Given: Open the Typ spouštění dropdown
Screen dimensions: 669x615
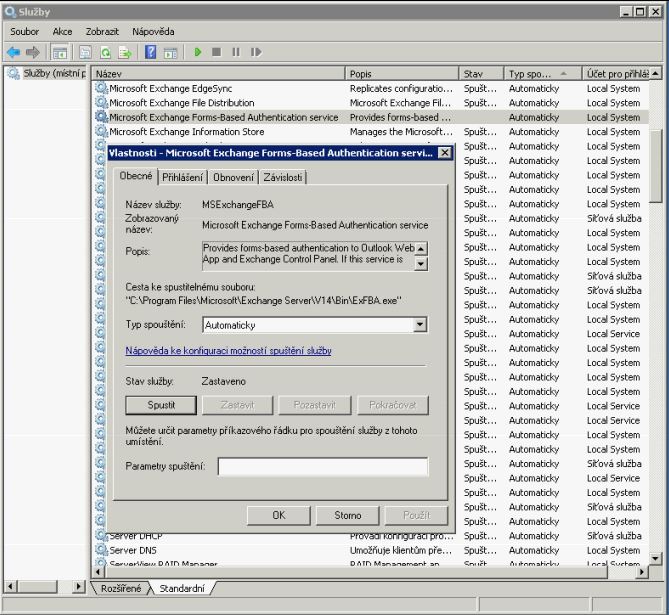Looking at the screenshot, I should 420,325.
